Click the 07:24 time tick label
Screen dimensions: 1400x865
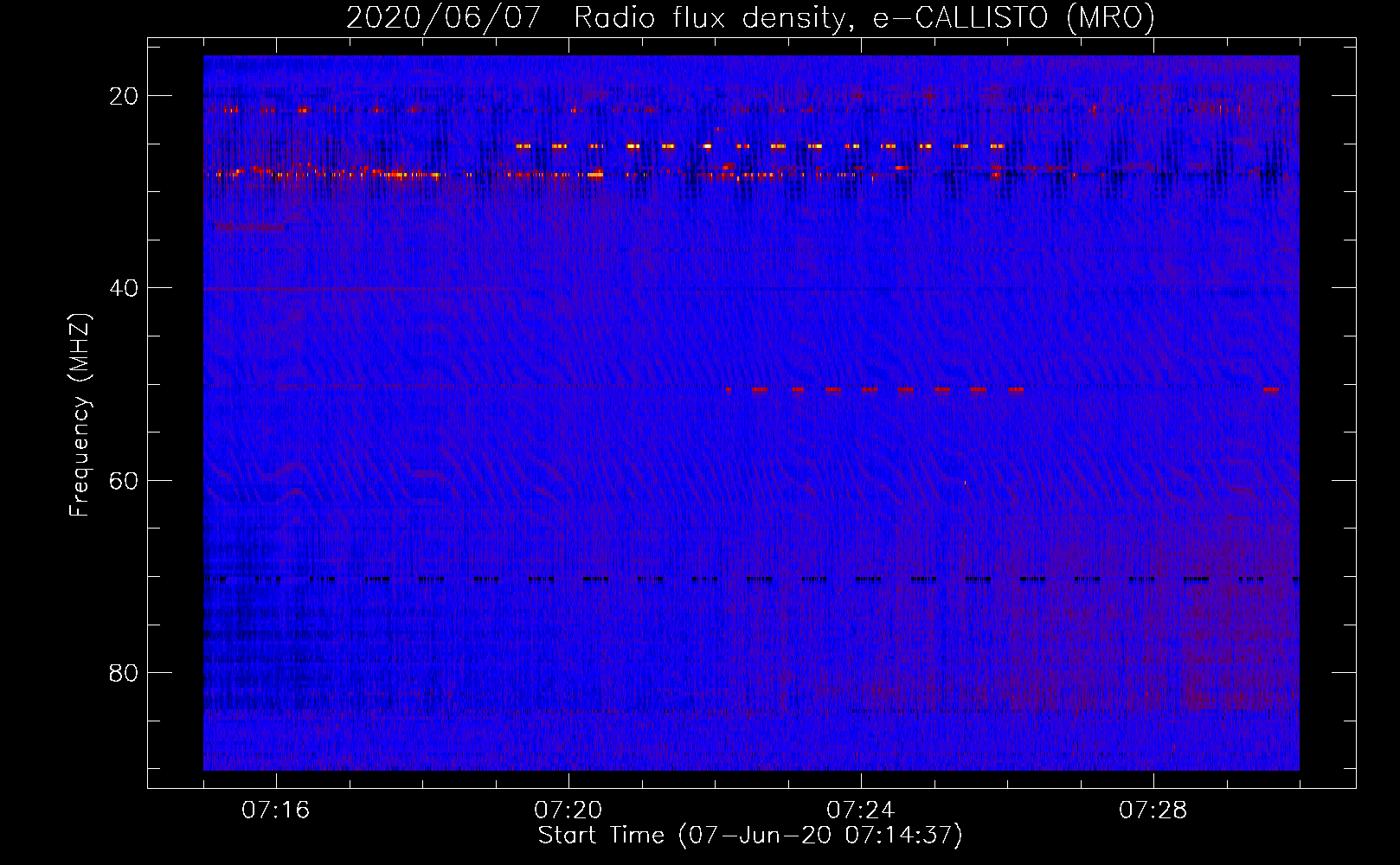click(861, 810)
